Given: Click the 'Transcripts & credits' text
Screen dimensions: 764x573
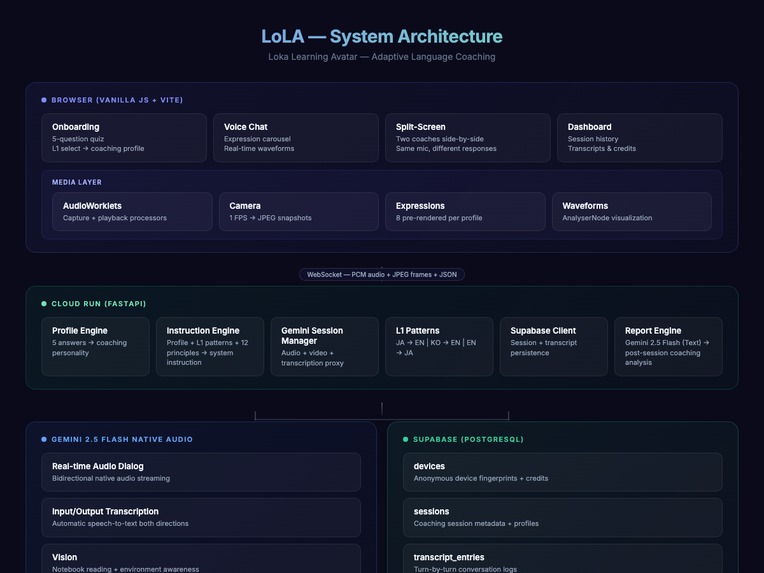Looking at the screenshot, I should (x=602, y=149).
